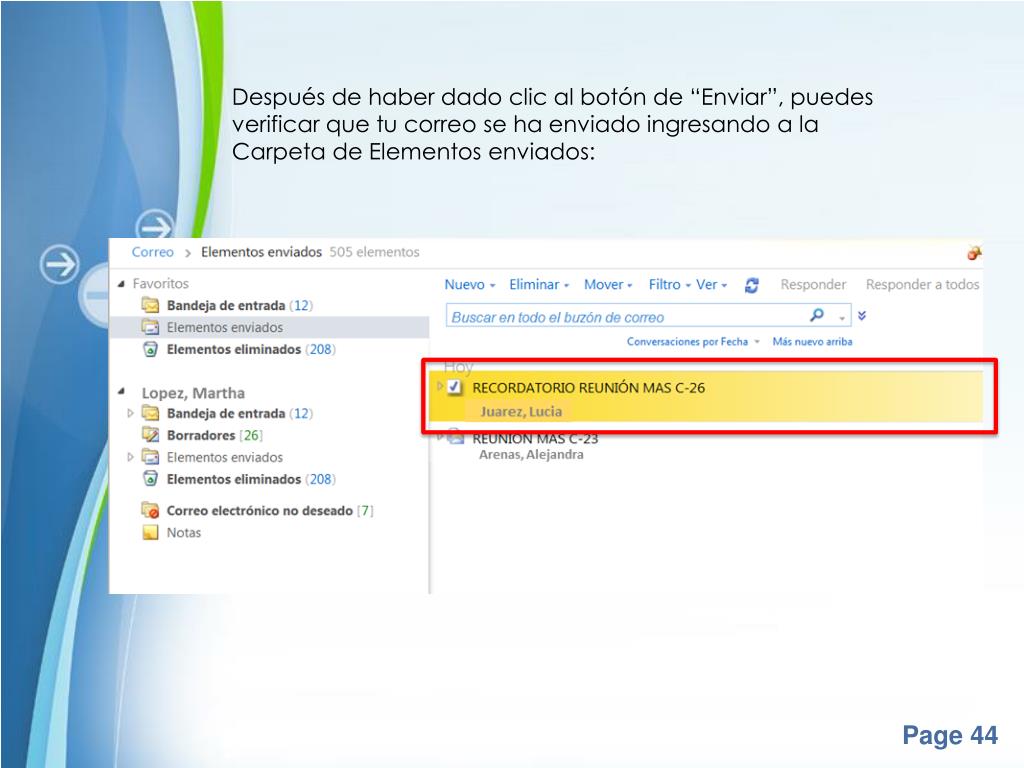Toggle Más nuevo arriba sort order
Viewport: 1024px width, 768px height.
(x=812, y=342)
